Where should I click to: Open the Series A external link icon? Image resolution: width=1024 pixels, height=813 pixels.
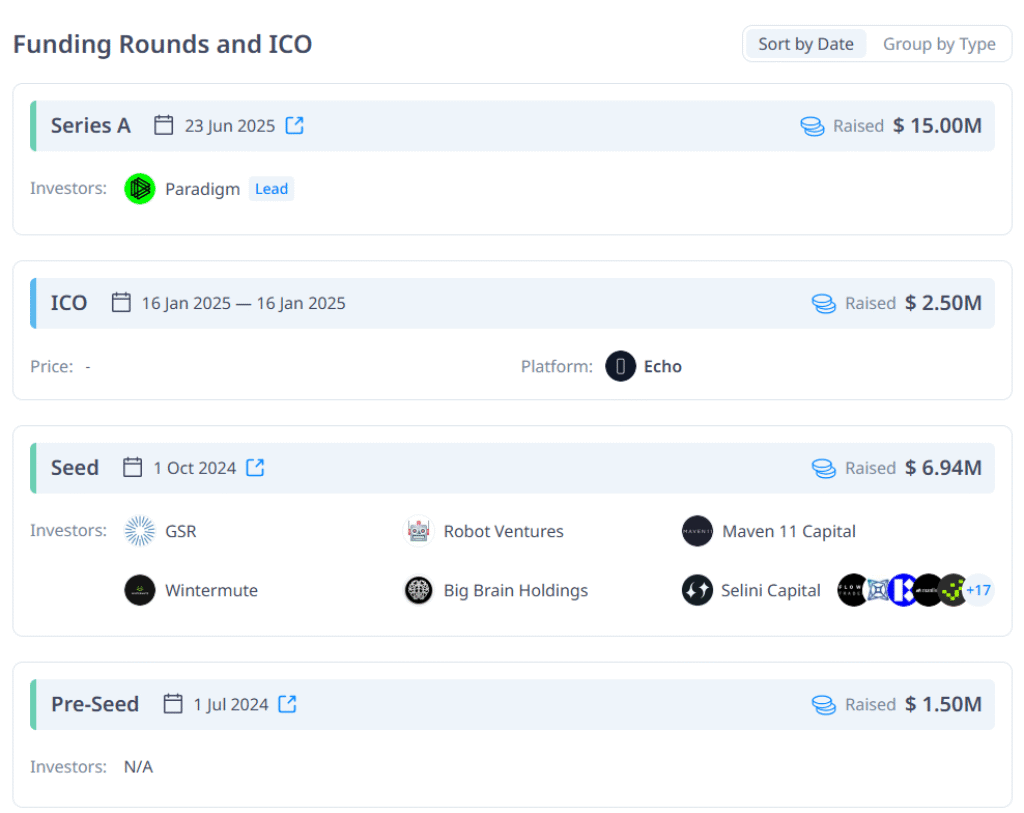(294, 126)
